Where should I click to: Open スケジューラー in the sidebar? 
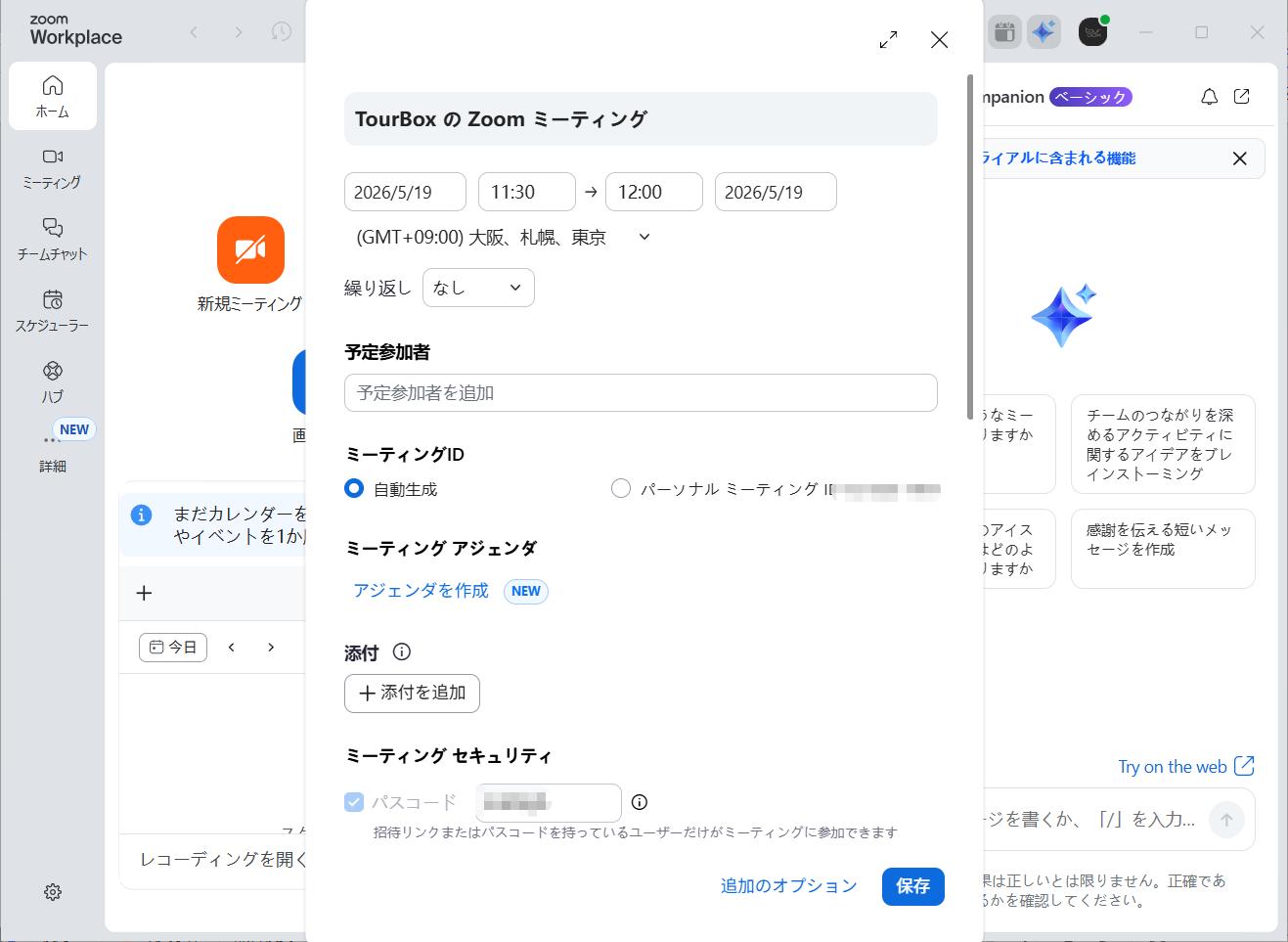point(53,310)
